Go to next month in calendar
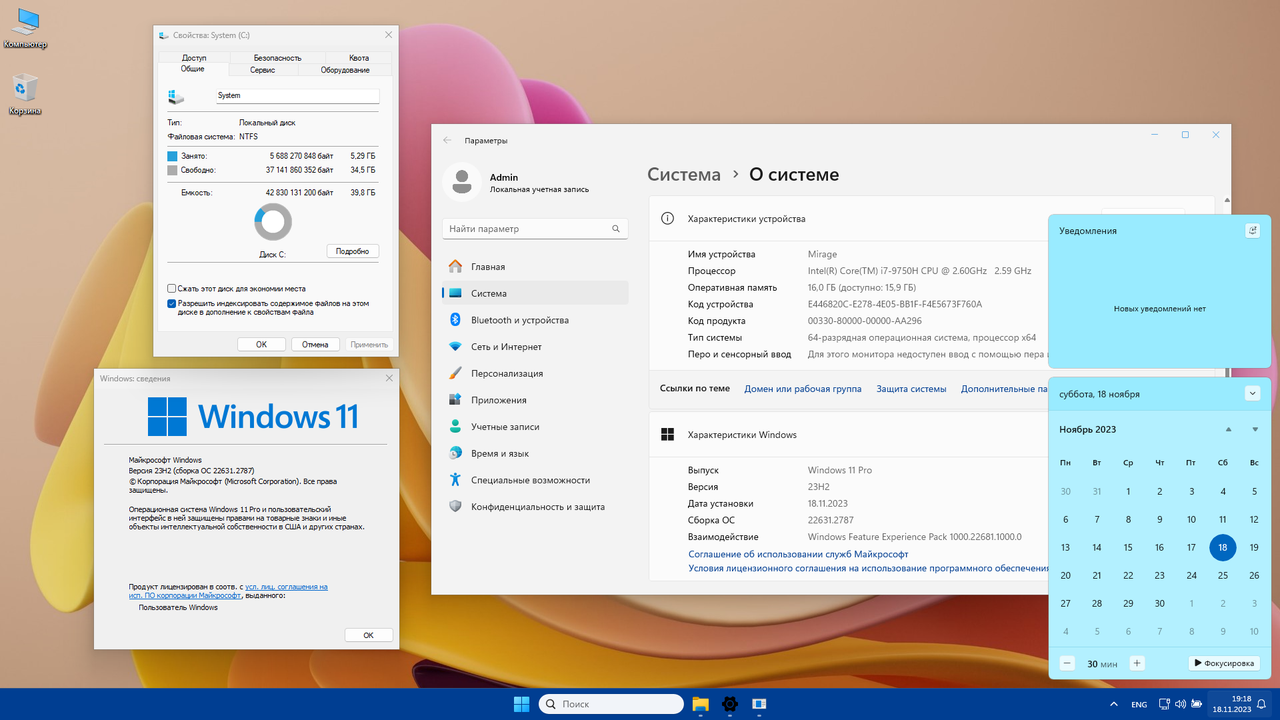The image size is (1280, 720). (x=1255, y=429)
